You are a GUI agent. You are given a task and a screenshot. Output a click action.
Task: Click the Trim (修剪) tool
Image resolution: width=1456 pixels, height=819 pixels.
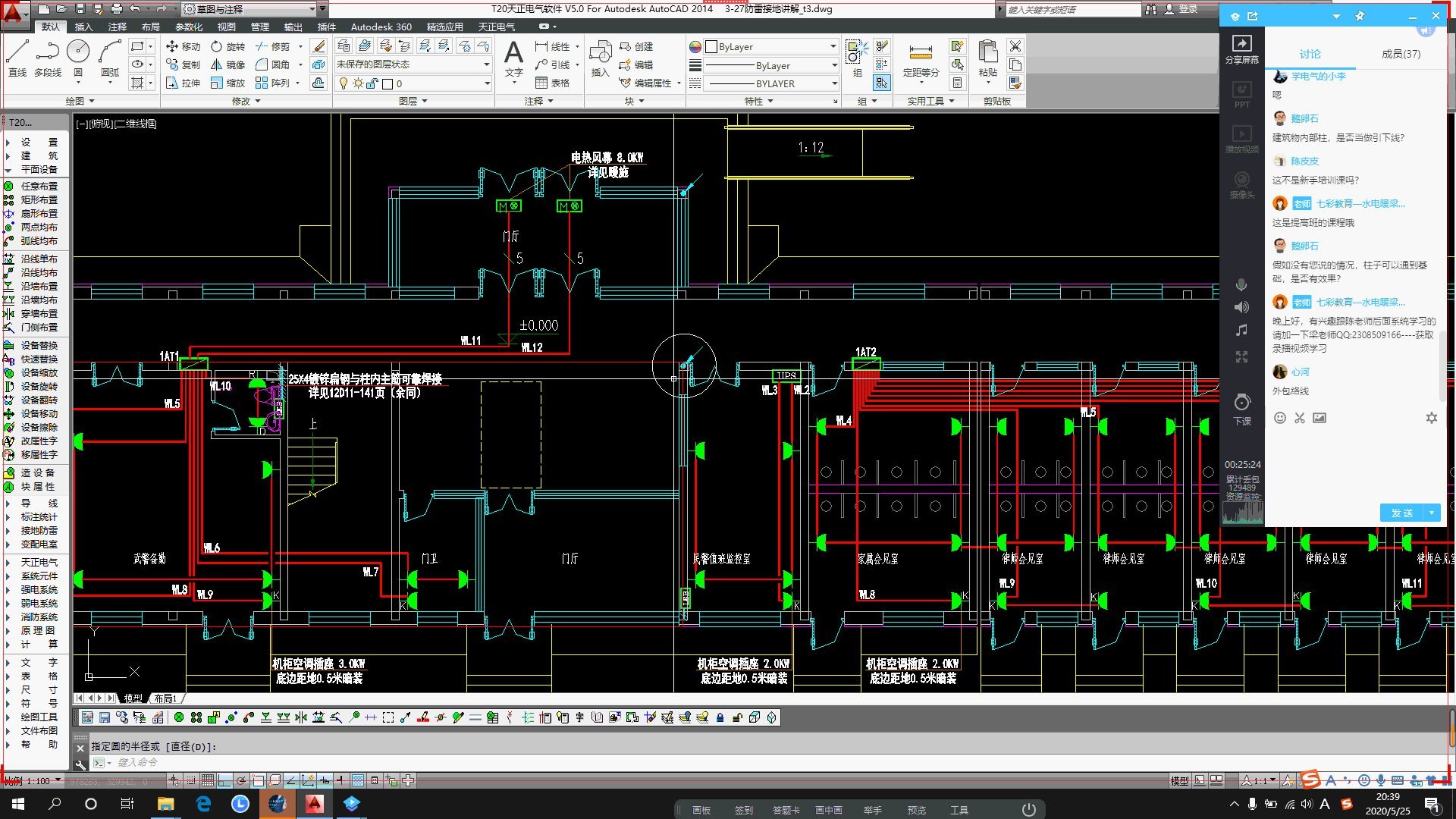tap(273, 46)
